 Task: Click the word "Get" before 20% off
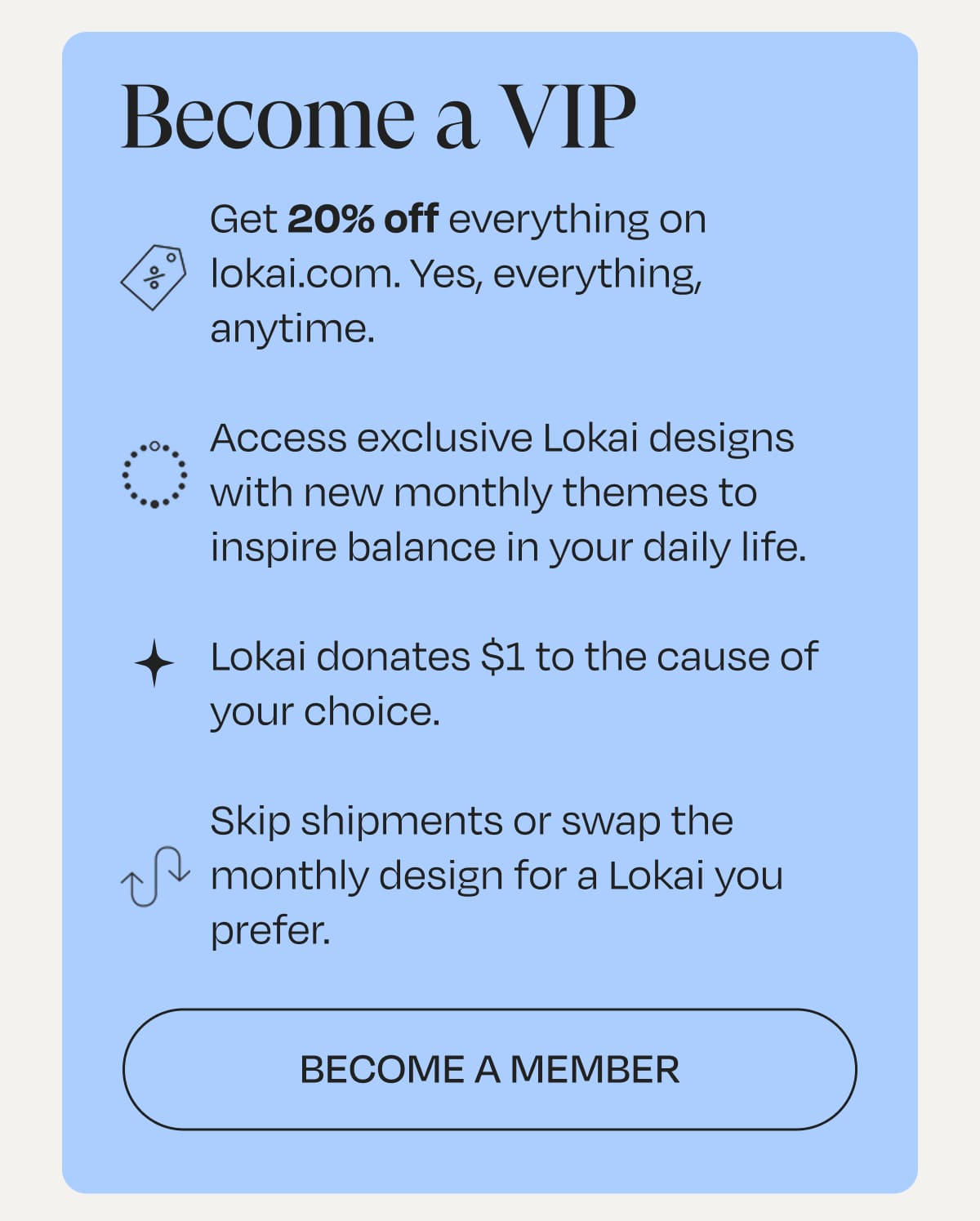(x=243, y=219)
